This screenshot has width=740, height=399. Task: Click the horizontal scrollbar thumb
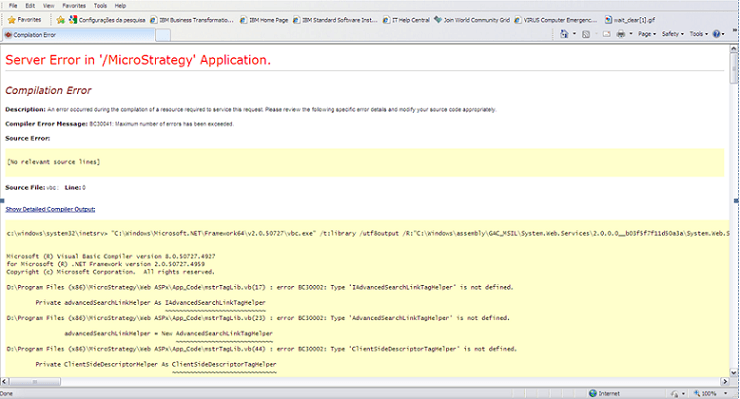35,381
